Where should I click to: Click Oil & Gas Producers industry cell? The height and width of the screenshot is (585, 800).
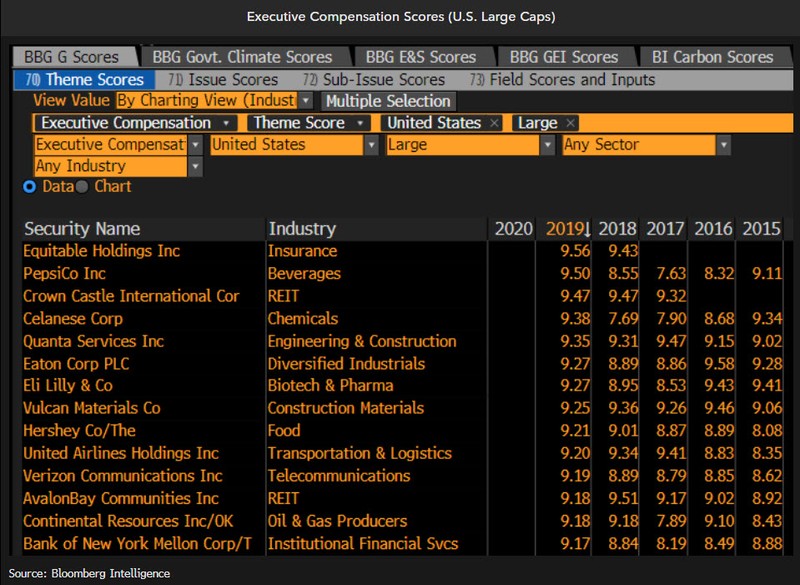coord(338,521)
